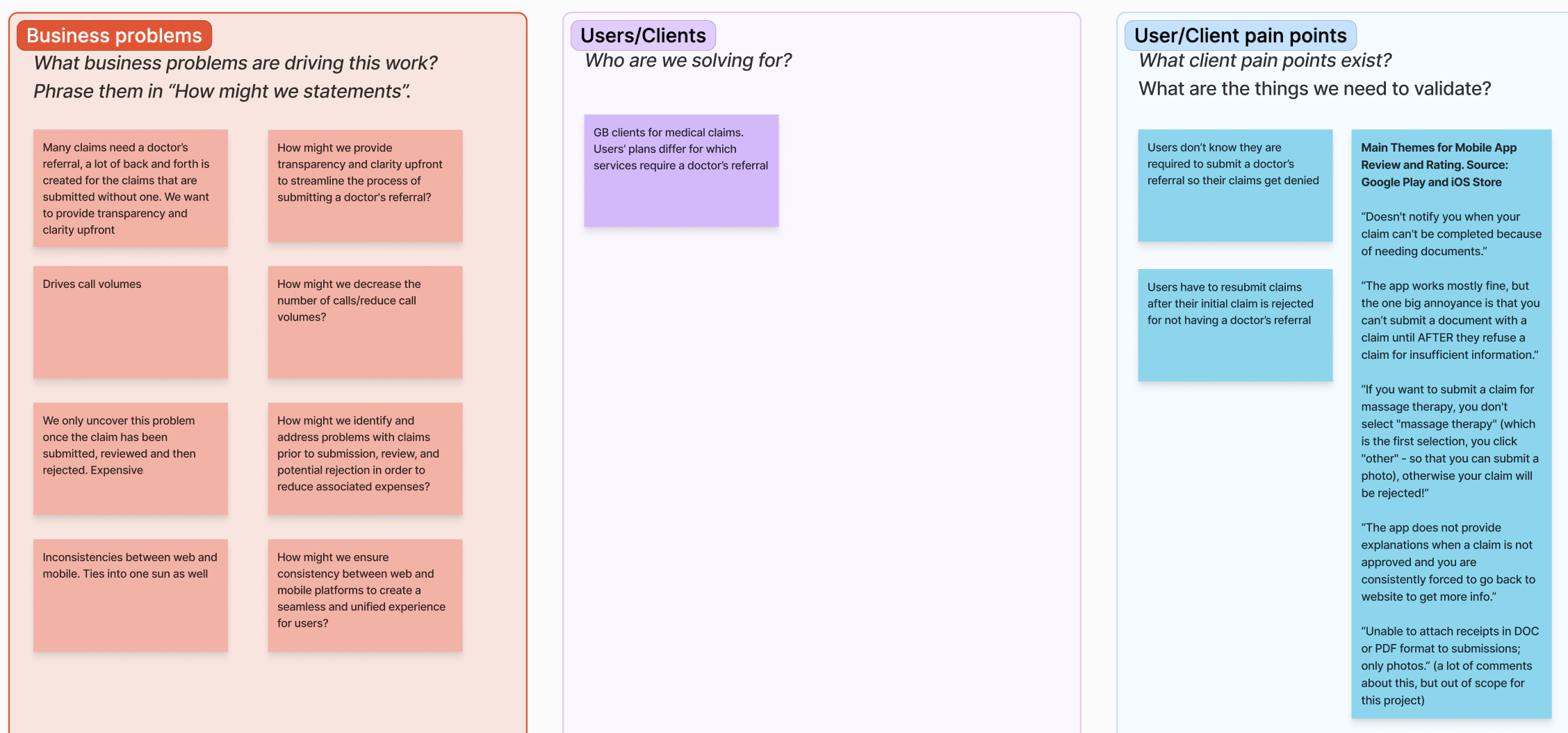Viewport: 1568px width, 733px height.
Task: Click the "How might we provide transparency" note
Action: click(365, 185)
